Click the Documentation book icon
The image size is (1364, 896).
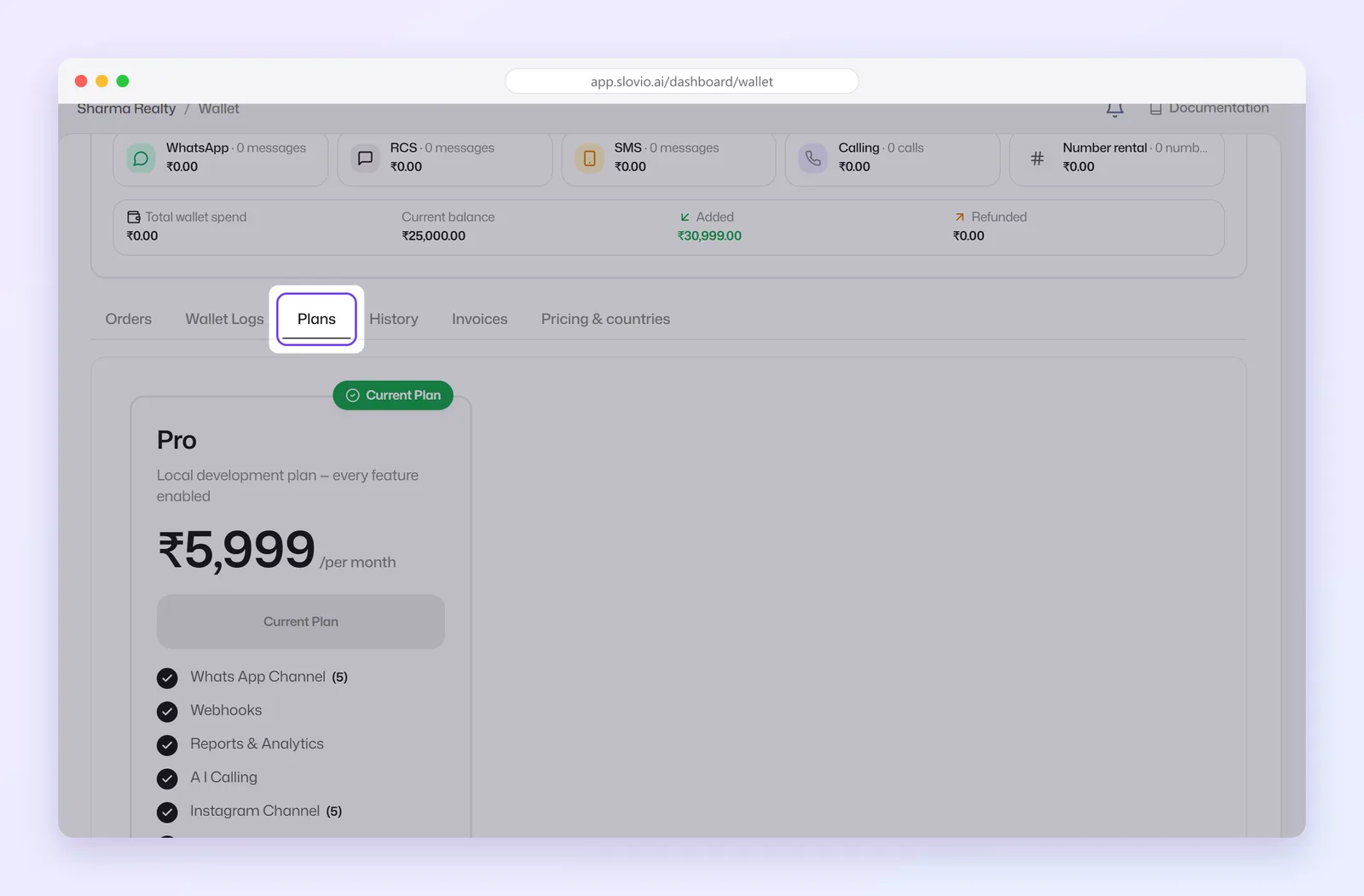pyautogui.click(x=1155, y=108)
